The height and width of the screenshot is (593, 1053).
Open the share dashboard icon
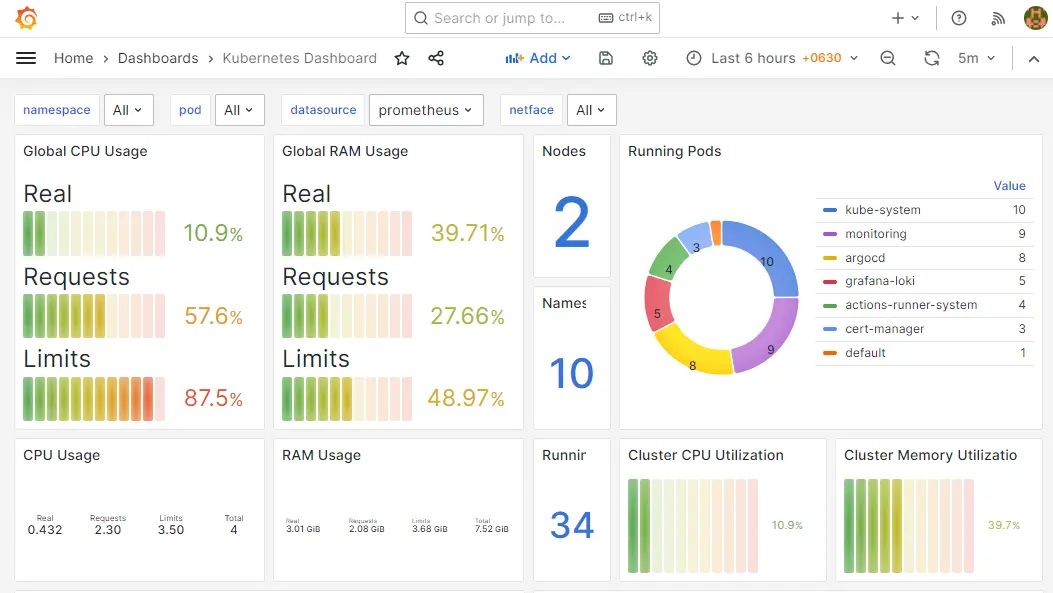(x=436, y=59)
